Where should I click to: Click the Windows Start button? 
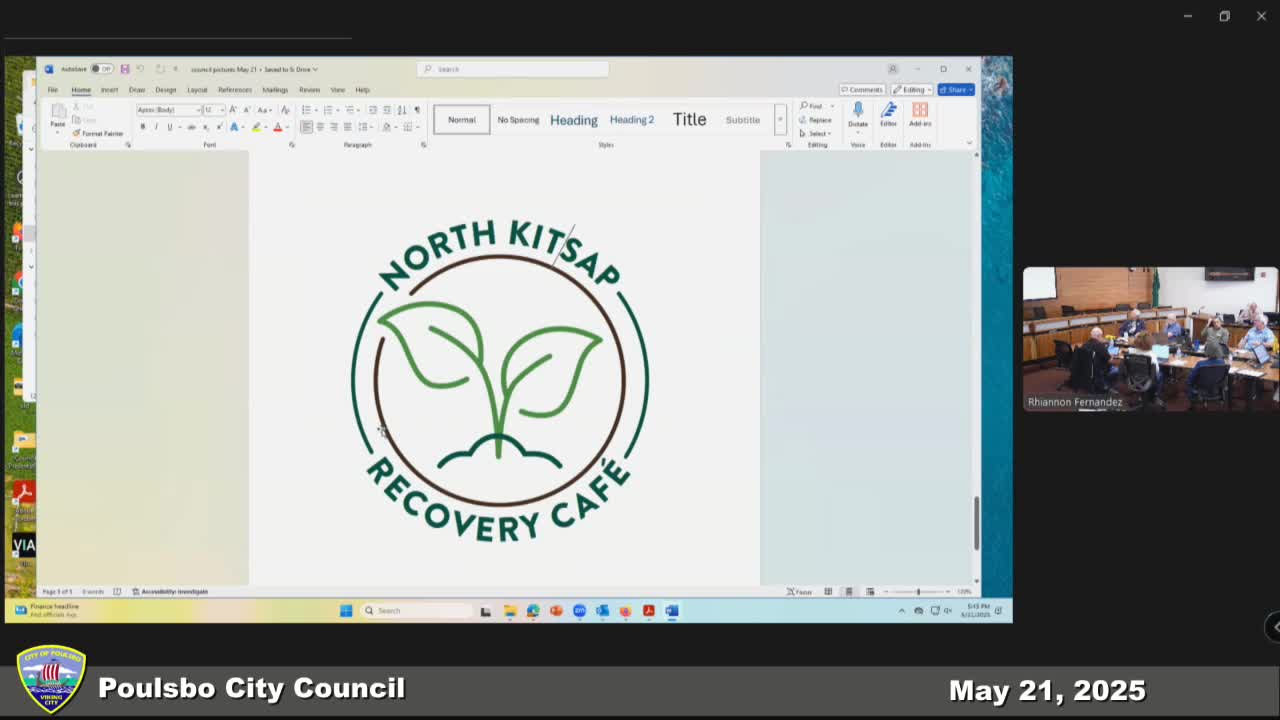[346, 610]
